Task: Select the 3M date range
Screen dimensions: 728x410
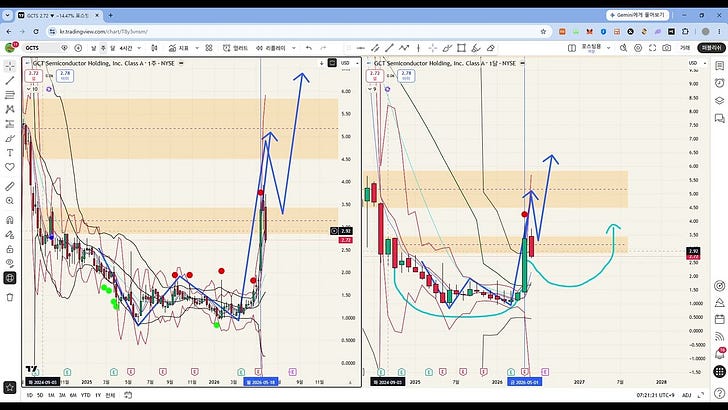Action: 62,395
